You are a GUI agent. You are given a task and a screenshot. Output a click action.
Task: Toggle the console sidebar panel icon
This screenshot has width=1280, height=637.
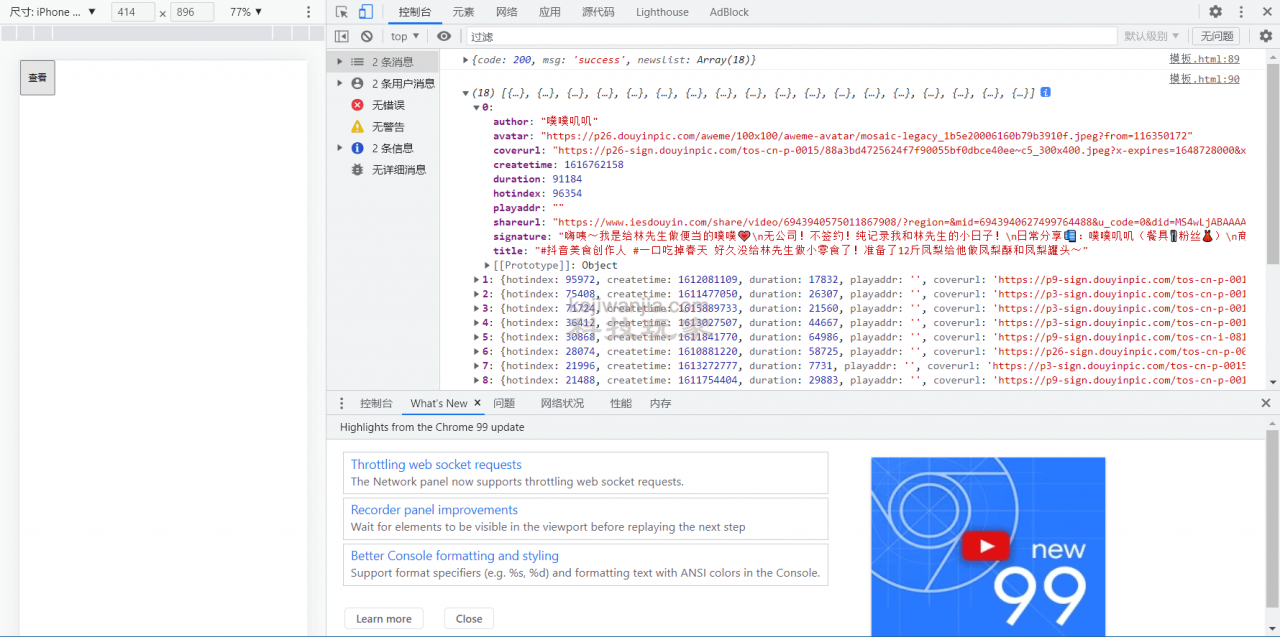point(342,36)
